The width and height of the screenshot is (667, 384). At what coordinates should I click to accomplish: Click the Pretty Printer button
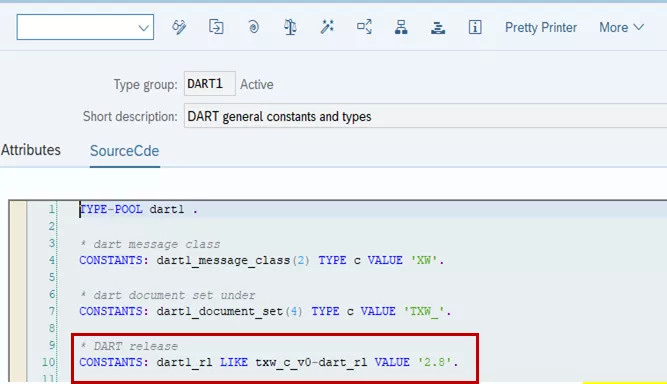541,28
